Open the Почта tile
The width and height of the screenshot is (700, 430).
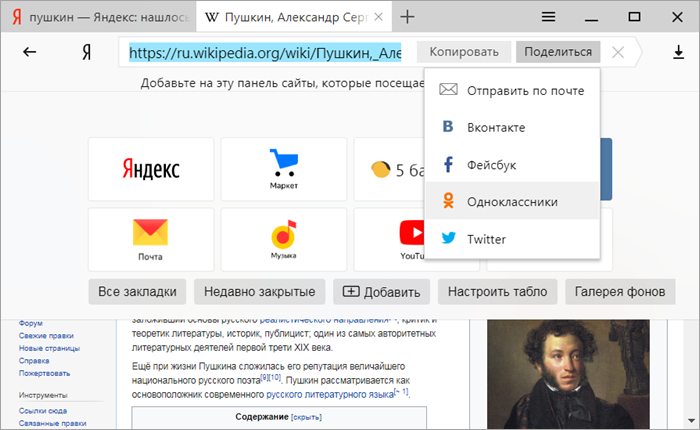[x=151, y=239]
